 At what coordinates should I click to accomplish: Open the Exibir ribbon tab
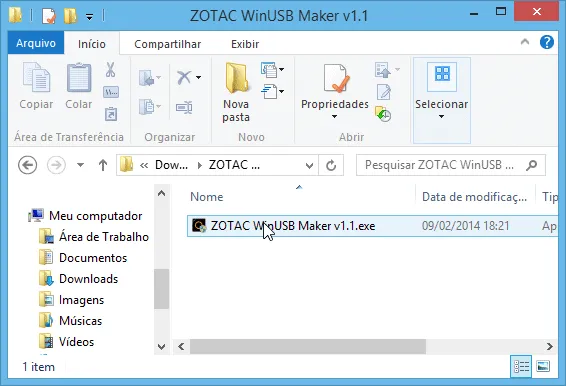[x=245, y=44]
